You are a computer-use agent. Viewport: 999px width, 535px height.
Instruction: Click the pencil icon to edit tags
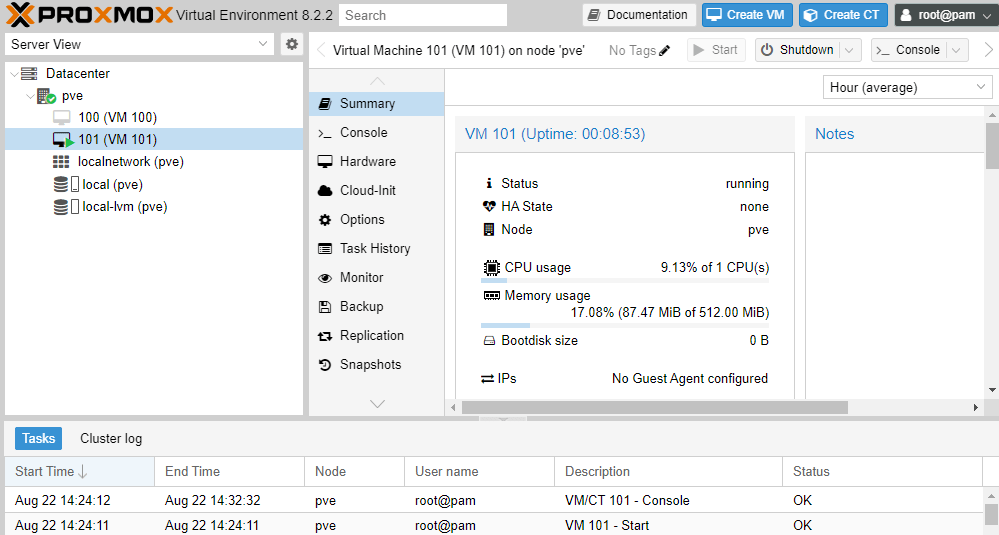(x=665, y=50)
